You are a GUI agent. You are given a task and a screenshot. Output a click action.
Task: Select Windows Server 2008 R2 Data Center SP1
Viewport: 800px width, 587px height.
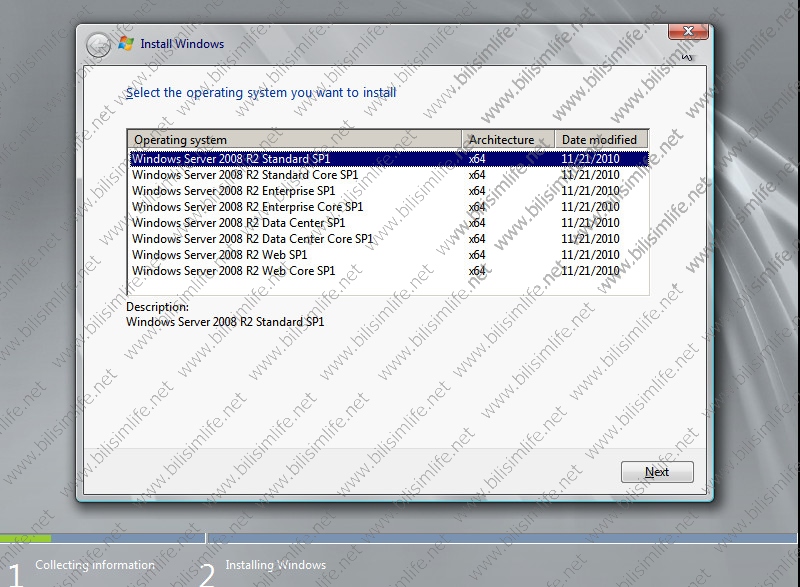(x=389, y=223)
